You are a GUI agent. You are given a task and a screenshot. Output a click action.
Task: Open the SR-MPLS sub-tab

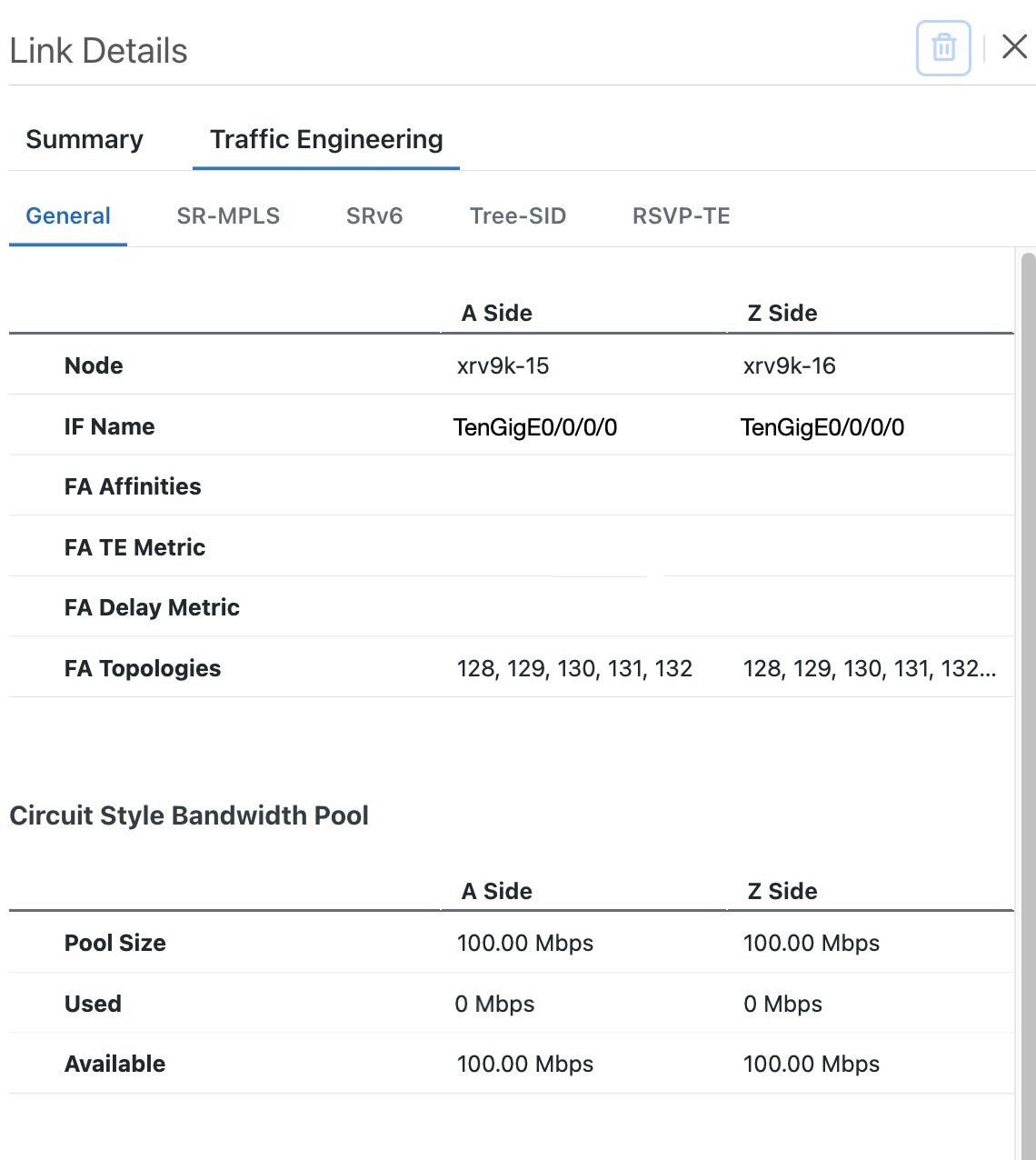tap(228, 215)
